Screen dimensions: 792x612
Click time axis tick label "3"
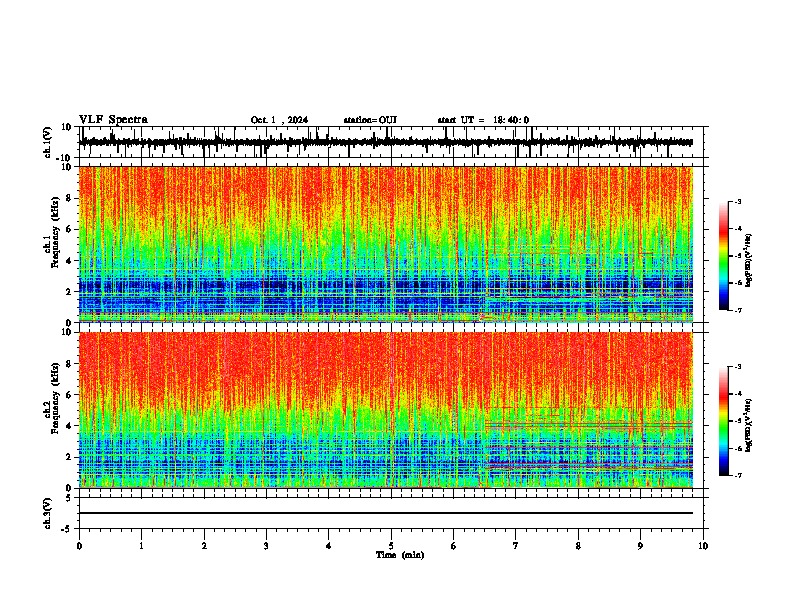click(x=266, y=546)
